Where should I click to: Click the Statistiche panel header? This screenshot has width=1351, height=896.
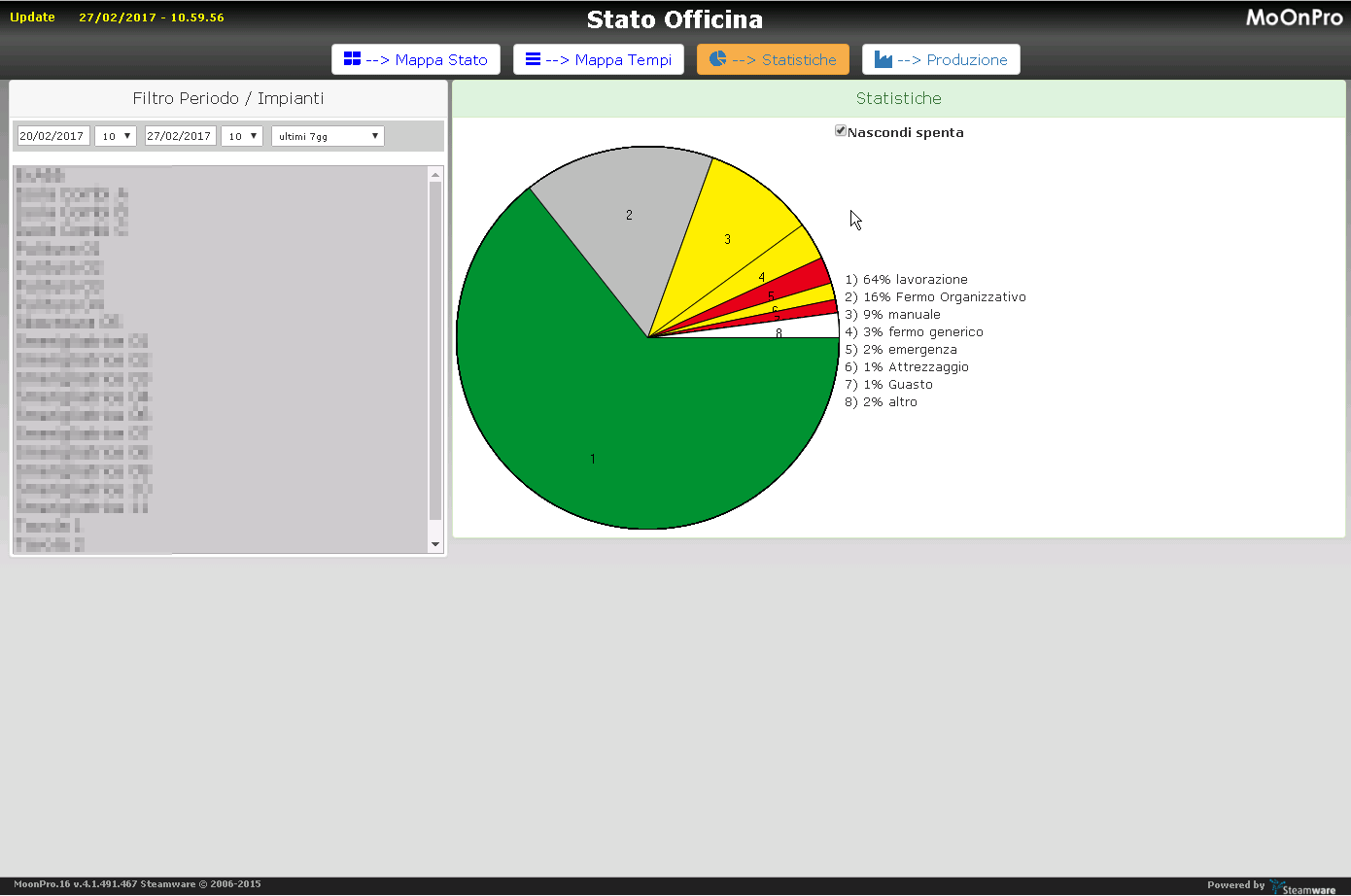[899, 98]
